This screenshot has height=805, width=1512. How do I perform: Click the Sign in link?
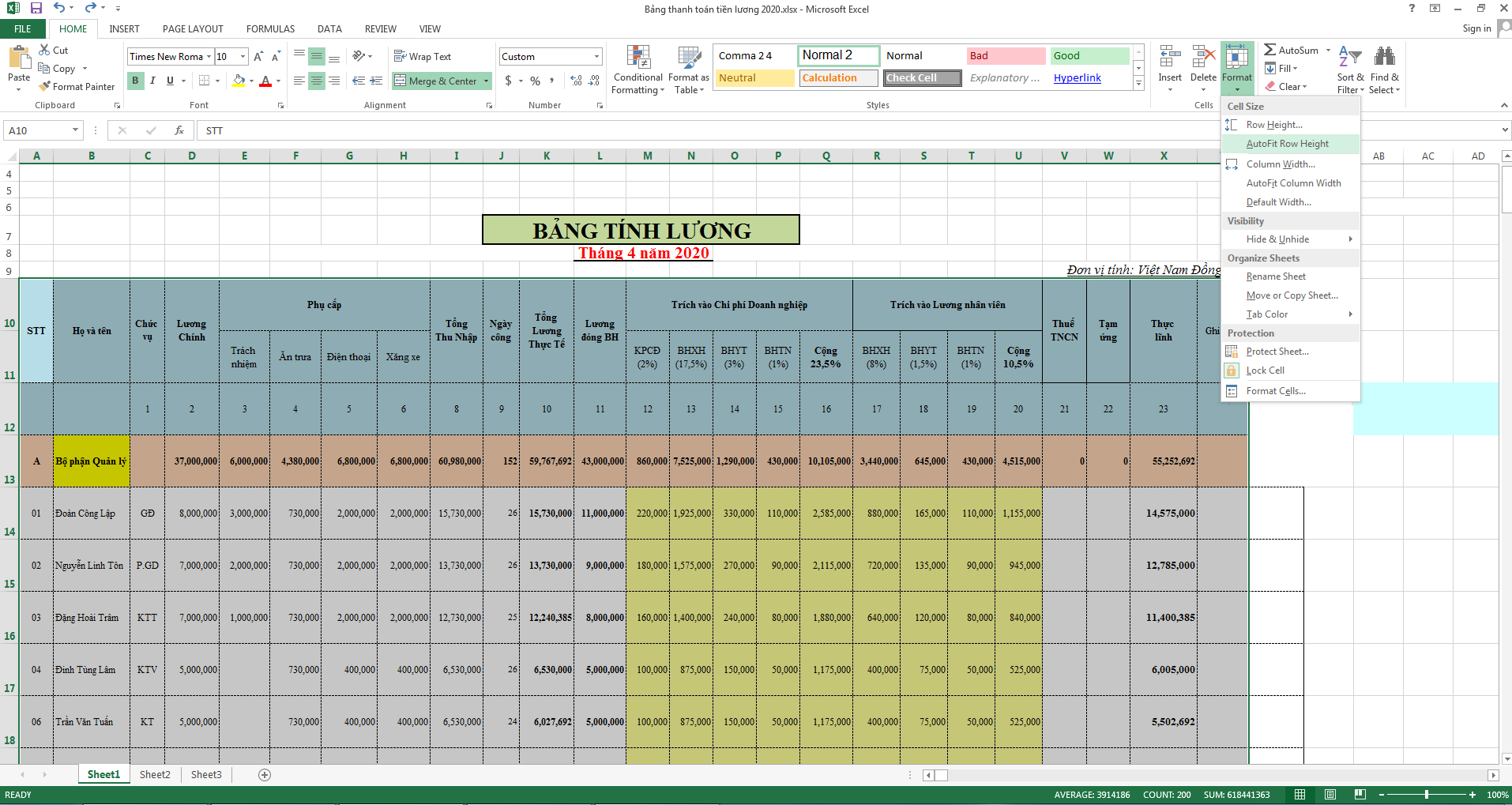1476,28
